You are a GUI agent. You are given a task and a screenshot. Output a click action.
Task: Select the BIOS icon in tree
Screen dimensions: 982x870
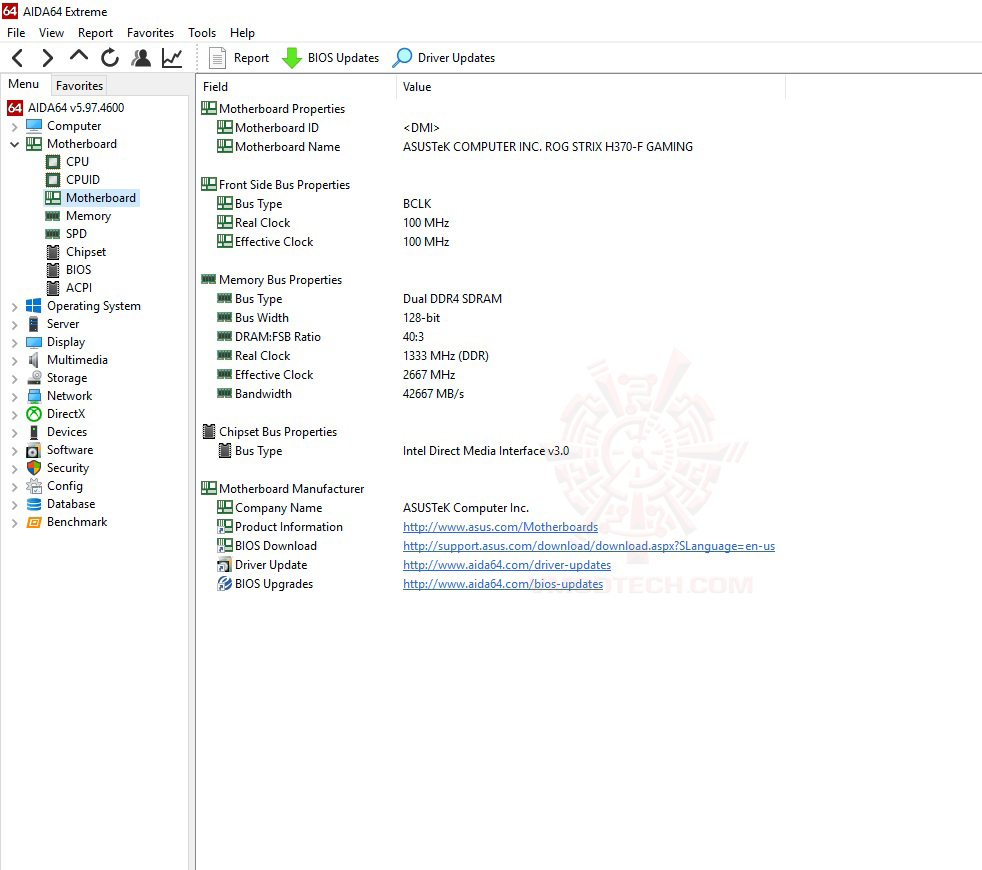[53, 270]
